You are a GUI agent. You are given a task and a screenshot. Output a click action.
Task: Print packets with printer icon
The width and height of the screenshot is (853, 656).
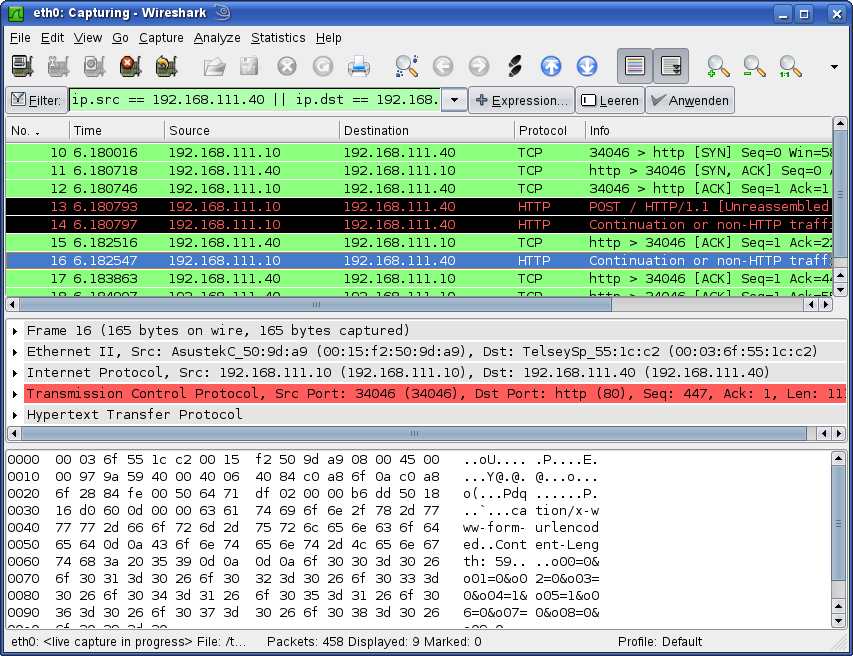(358, 66)
